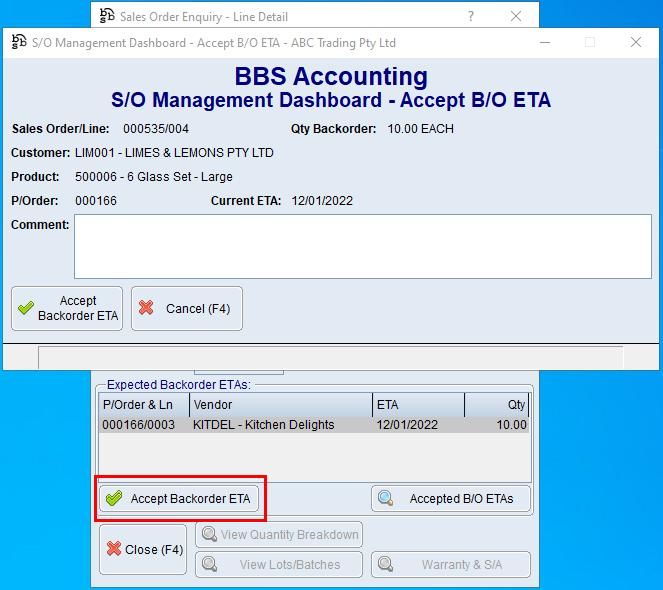Click the app icon in Sales Order Enquiry title bar
The height and width of the screenshot is (590, 663).
[107, 16]
